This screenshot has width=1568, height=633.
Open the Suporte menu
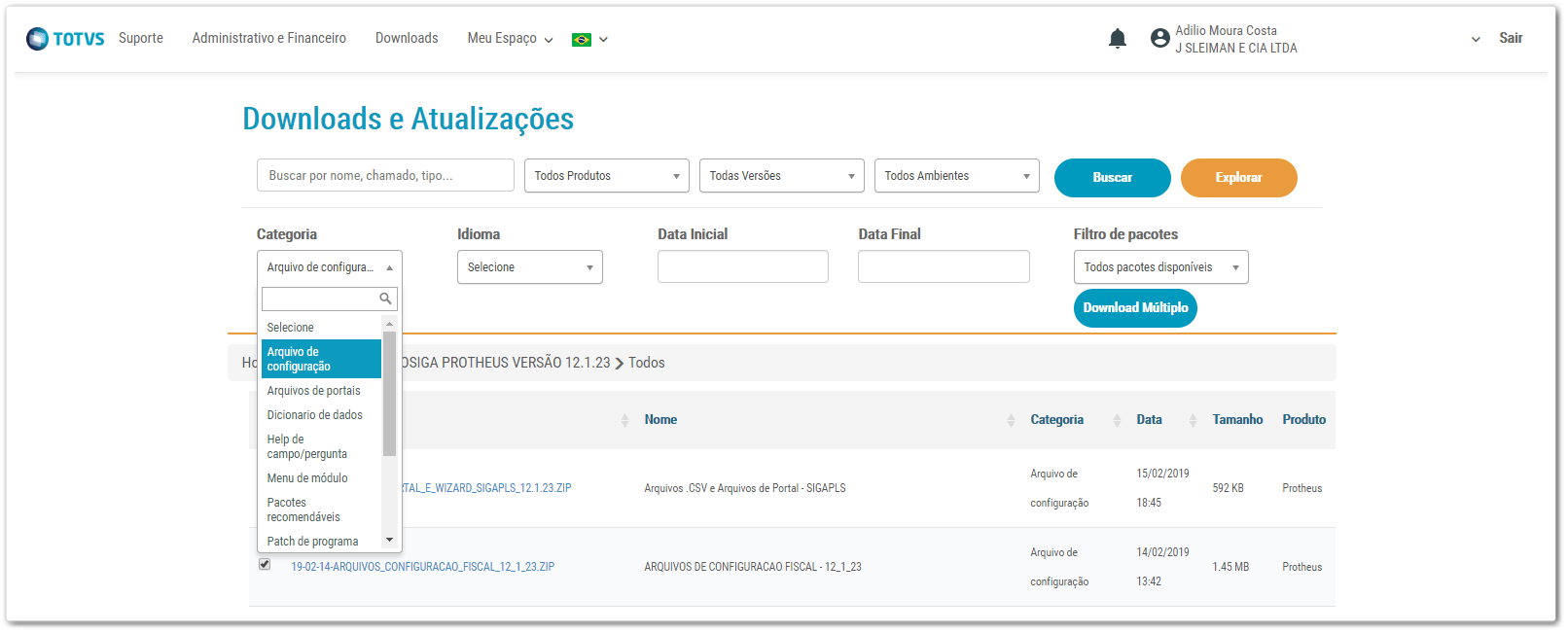(x=141, y=38)
